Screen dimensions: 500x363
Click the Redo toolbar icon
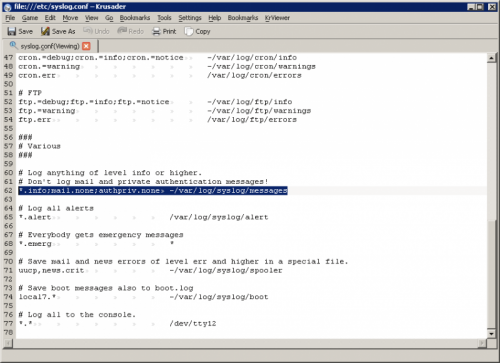tap(122, 31)
